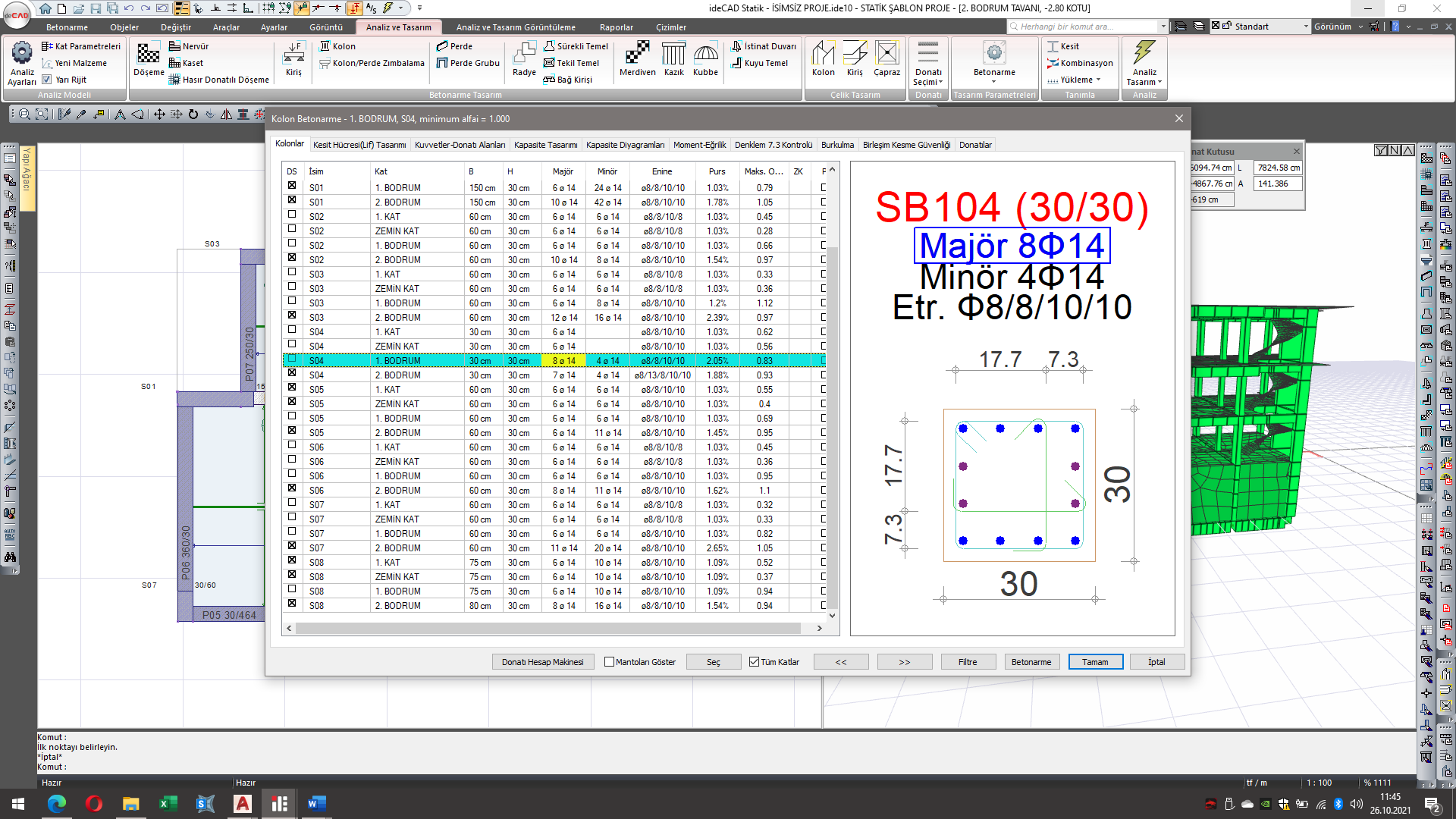The height and width of the screenshot is (819, 1456).
Task: Click the command search input field
Action: point(1087,27)
